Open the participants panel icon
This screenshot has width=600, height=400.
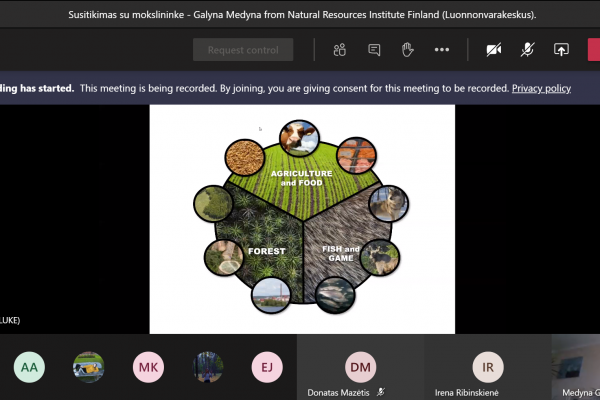coord(339,50)
